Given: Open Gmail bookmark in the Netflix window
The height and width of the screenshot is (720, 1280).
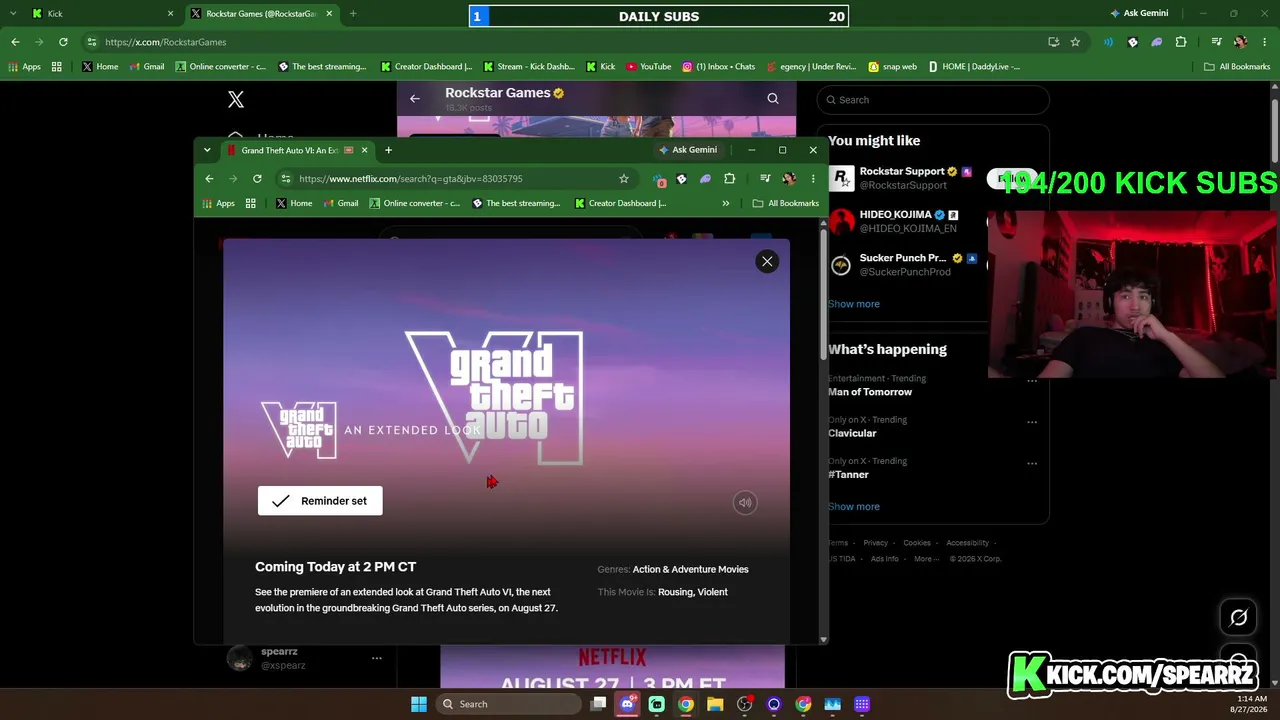Looking at the screenshot, I should pos(340,203).
